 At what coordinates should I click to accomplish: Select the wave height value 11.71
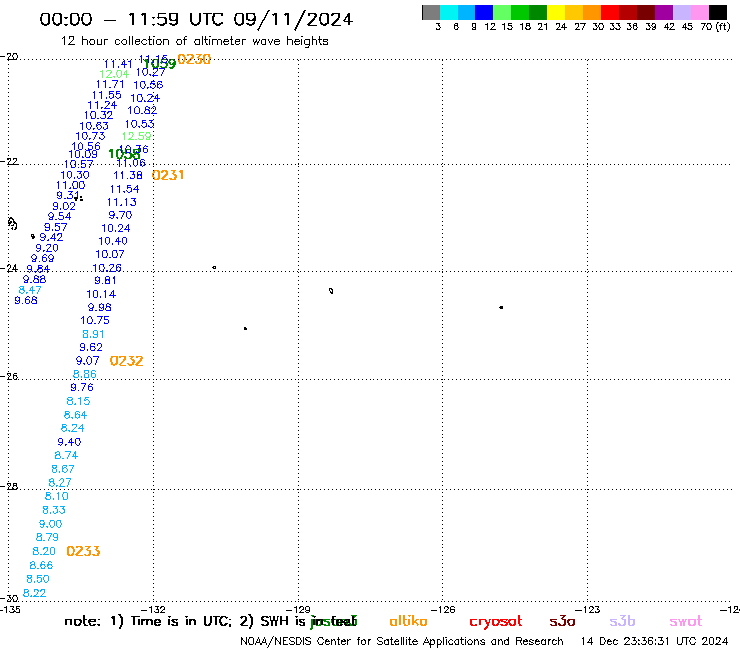tap(110, 84)
